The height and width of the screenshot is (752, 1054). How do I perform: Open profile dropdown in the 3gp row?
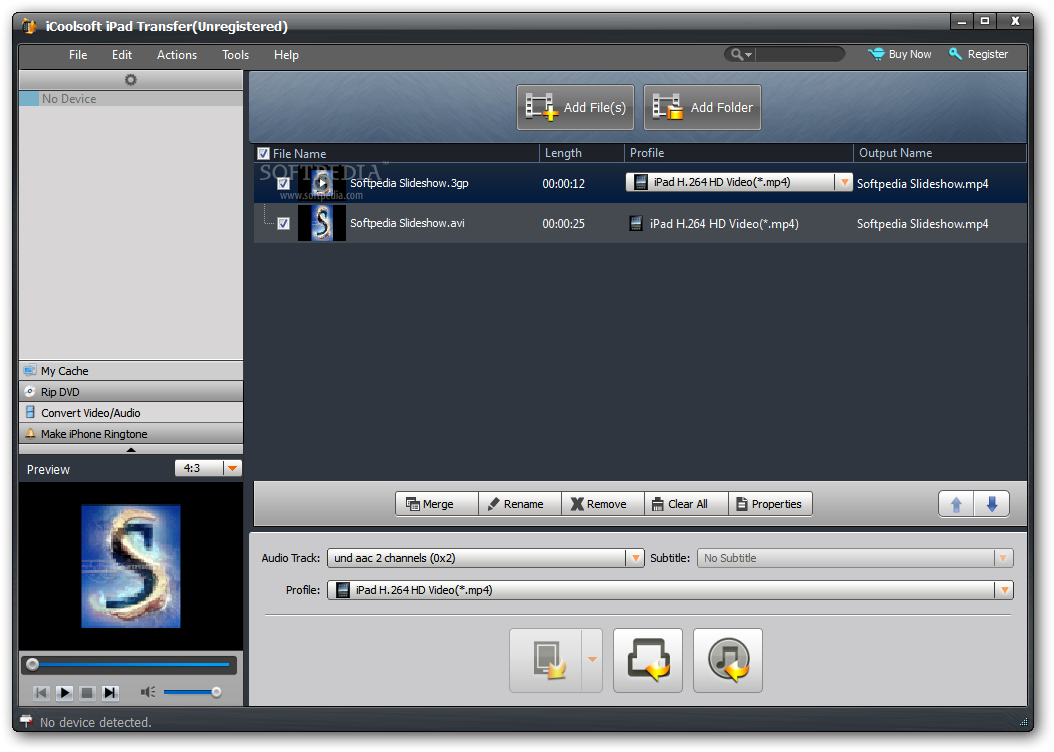point(844,182)
